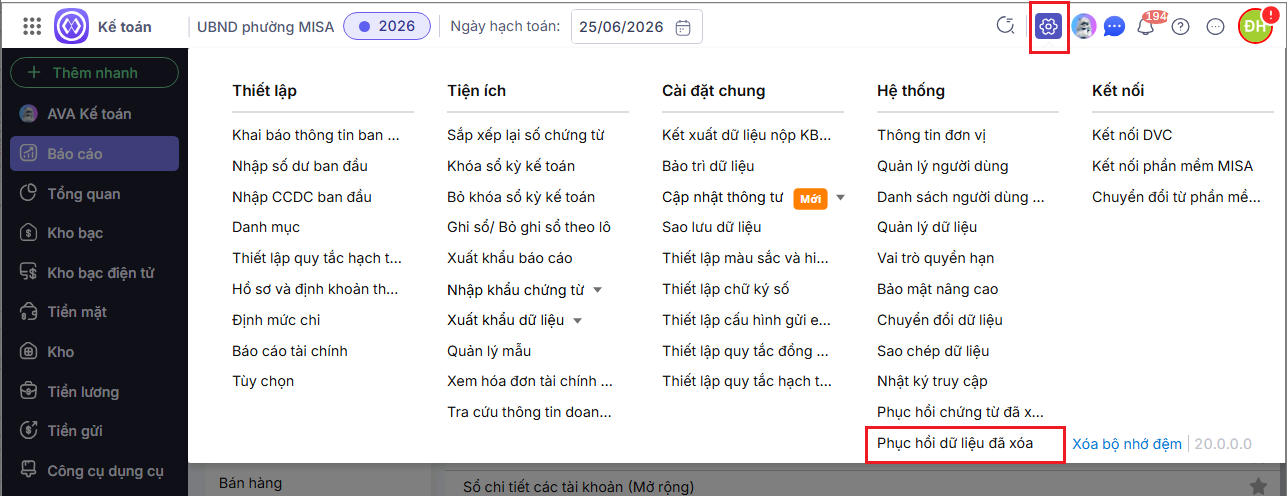Open Nhật ký truy cập
1287x496 pixels.
[932, 382]
